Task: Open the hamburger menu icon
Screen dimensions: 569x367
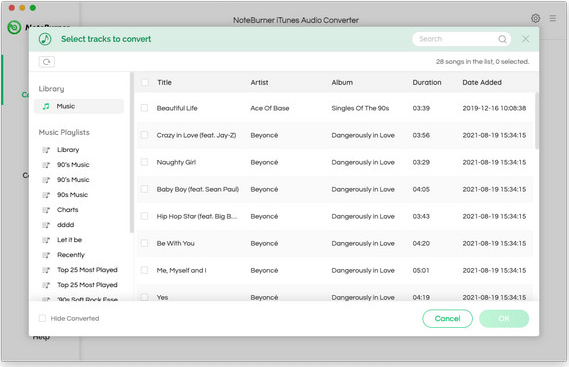Action: click(553, 18)
